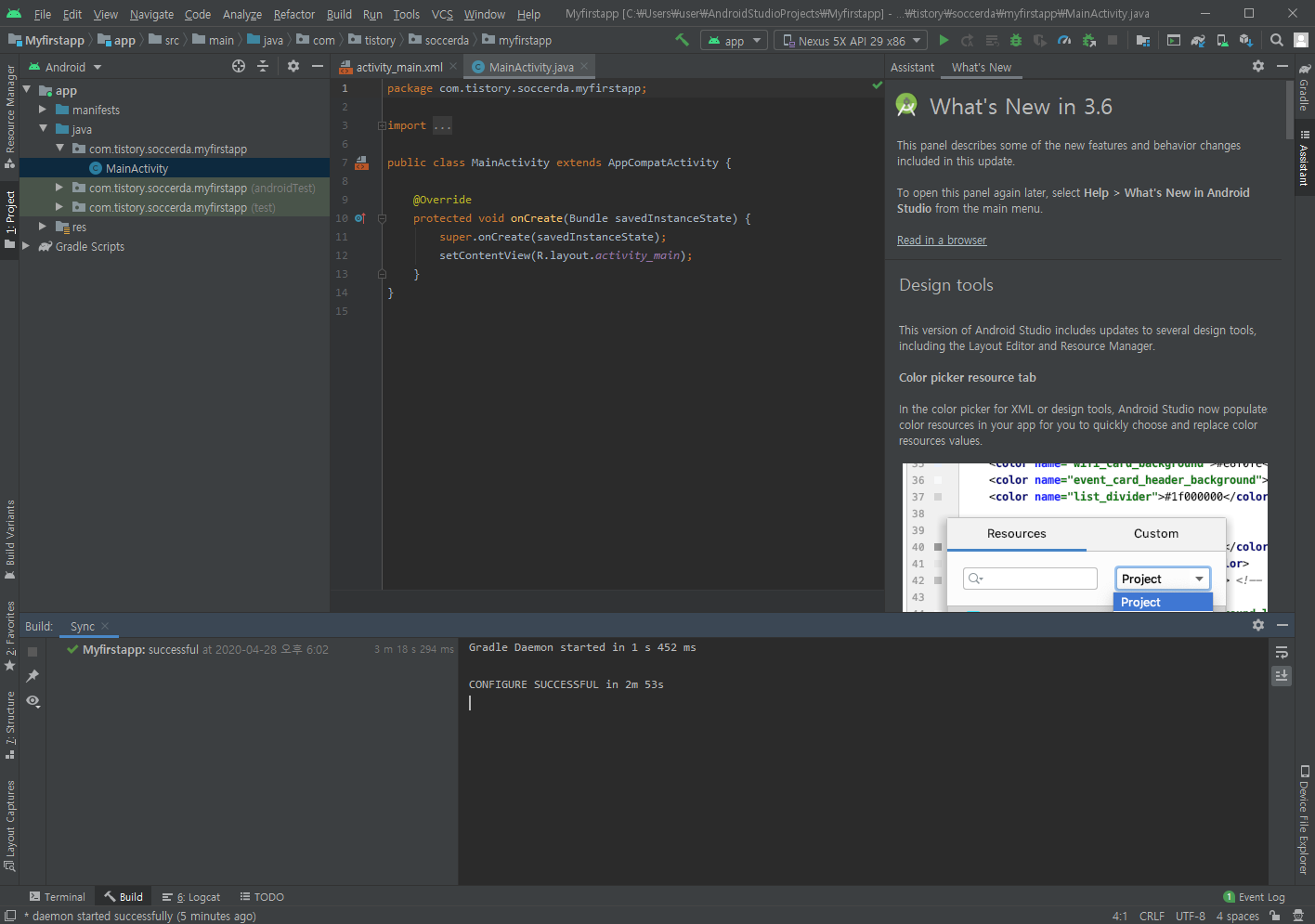Expand Gradle Scripts node
This screenshot has width=1315, height=924.
click(26, 246)
